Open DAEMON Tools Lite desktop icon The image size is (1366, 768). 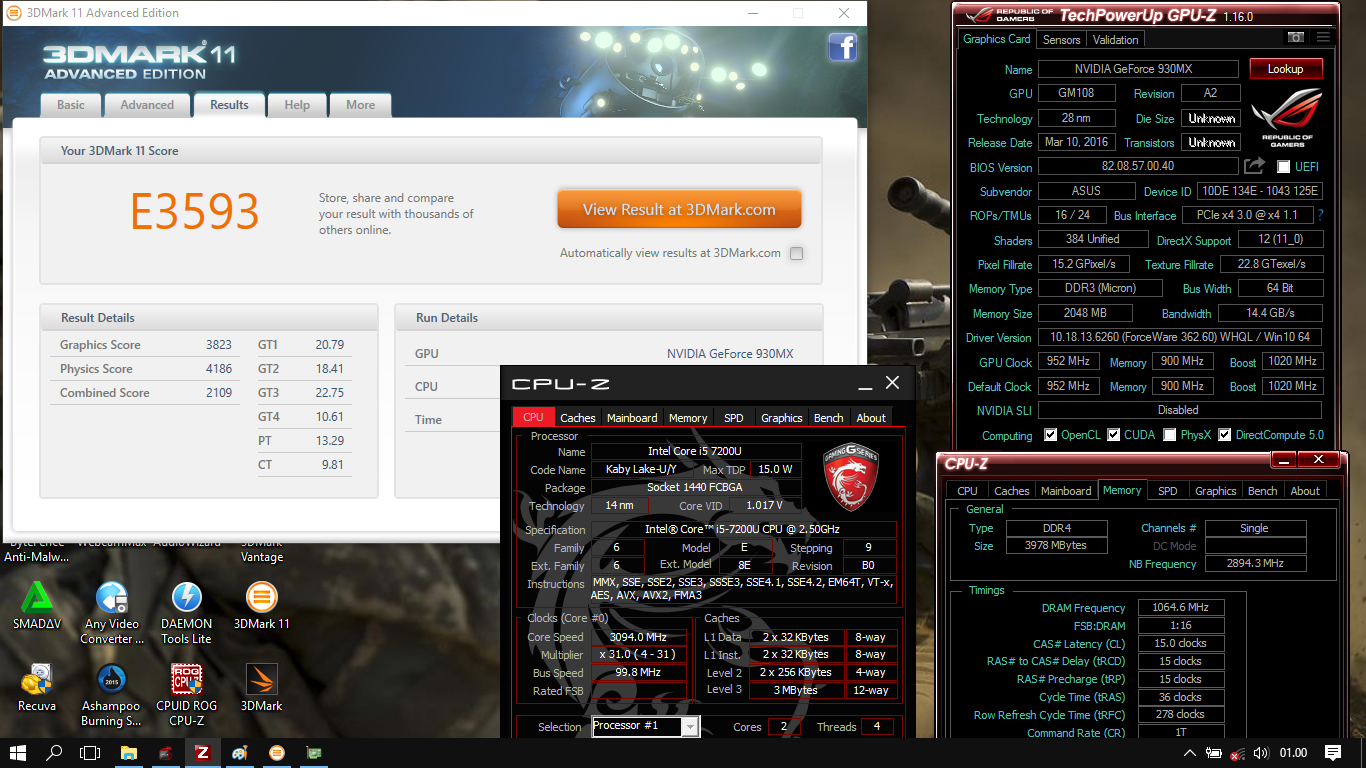point(186,614)
